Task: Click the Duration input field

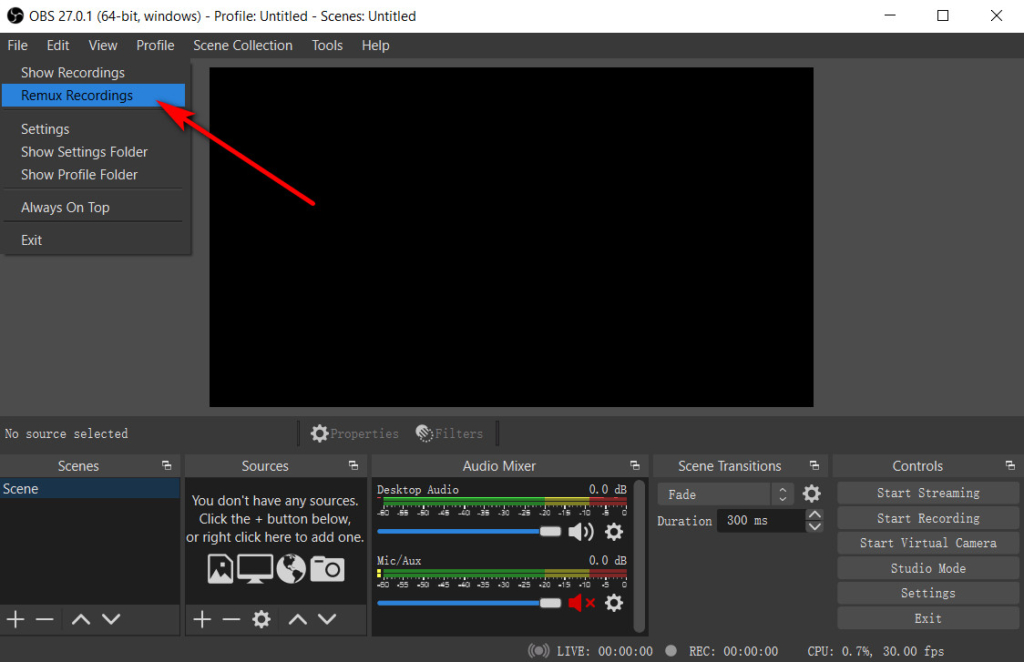Action: pyautogui.click(x=755, y=520)
